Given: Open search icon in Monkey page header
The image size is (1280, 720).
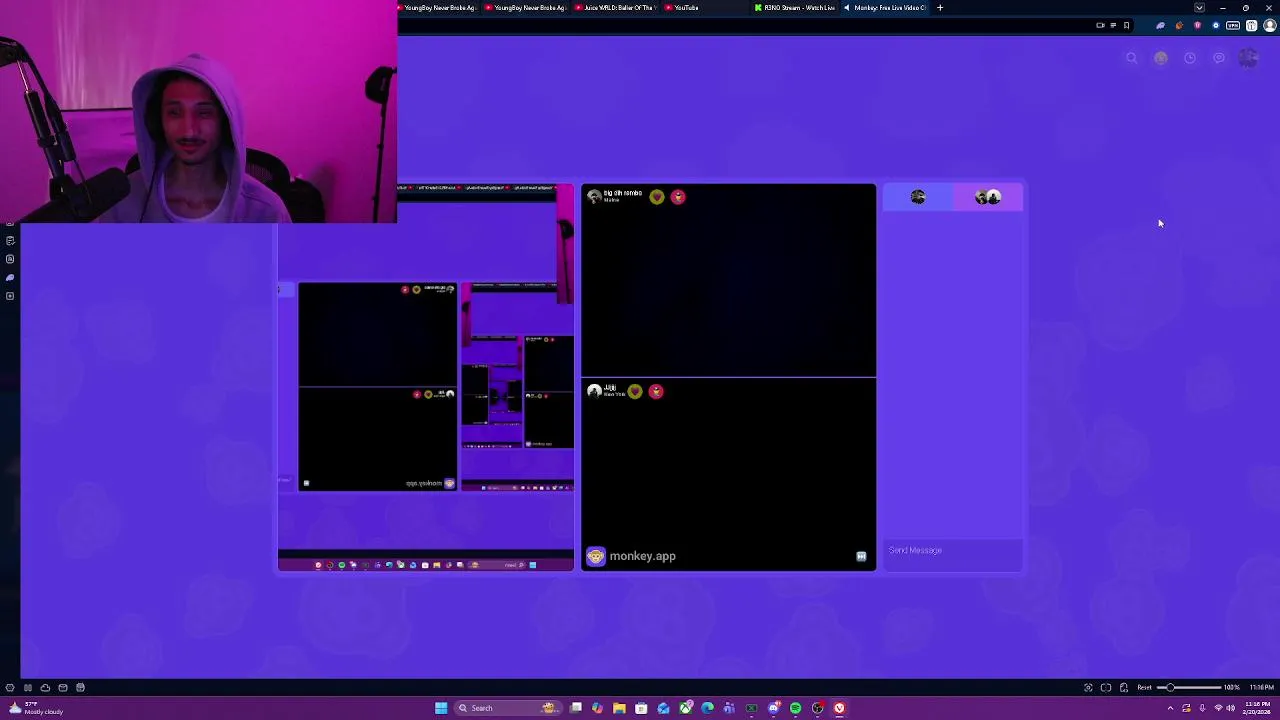Looking at the screenshot, I should (1132, 59).
